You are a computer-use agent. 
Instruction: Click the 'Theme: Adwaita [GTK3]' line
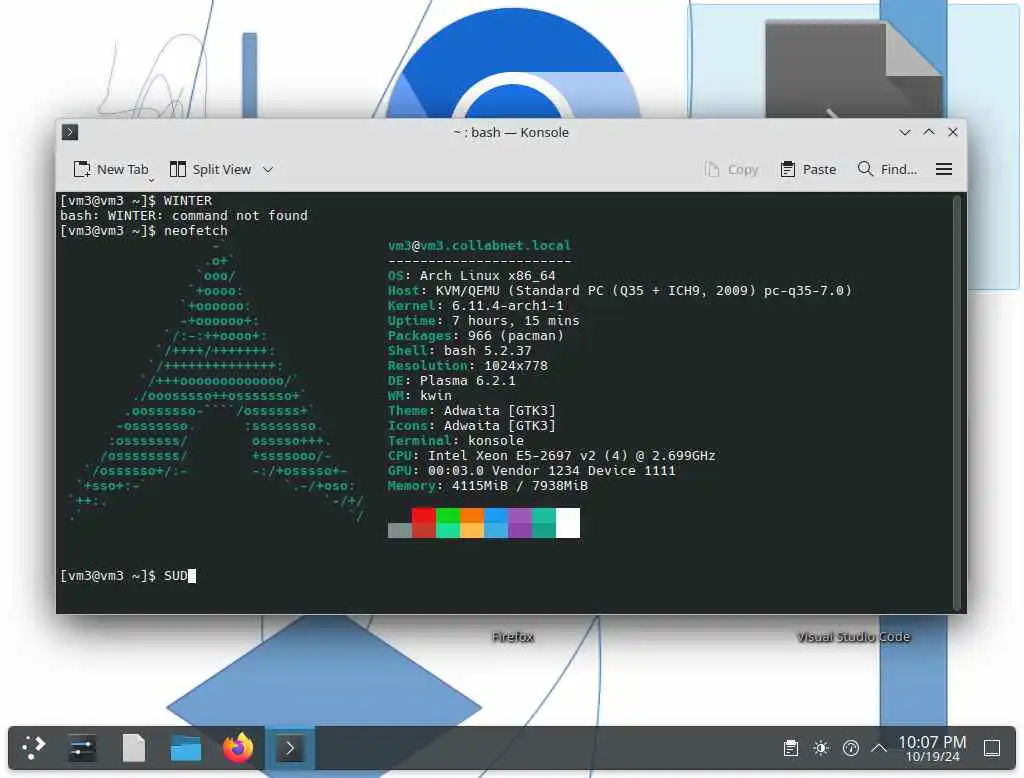(472, 411)
